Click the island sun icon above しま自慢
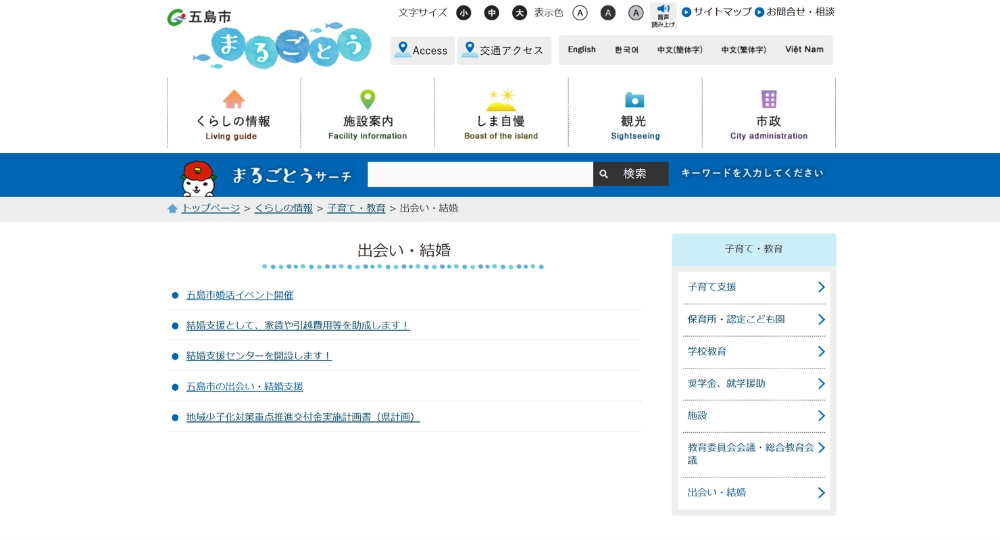The height and width of the screenshot is (540, 1000). tap(501, 99)
